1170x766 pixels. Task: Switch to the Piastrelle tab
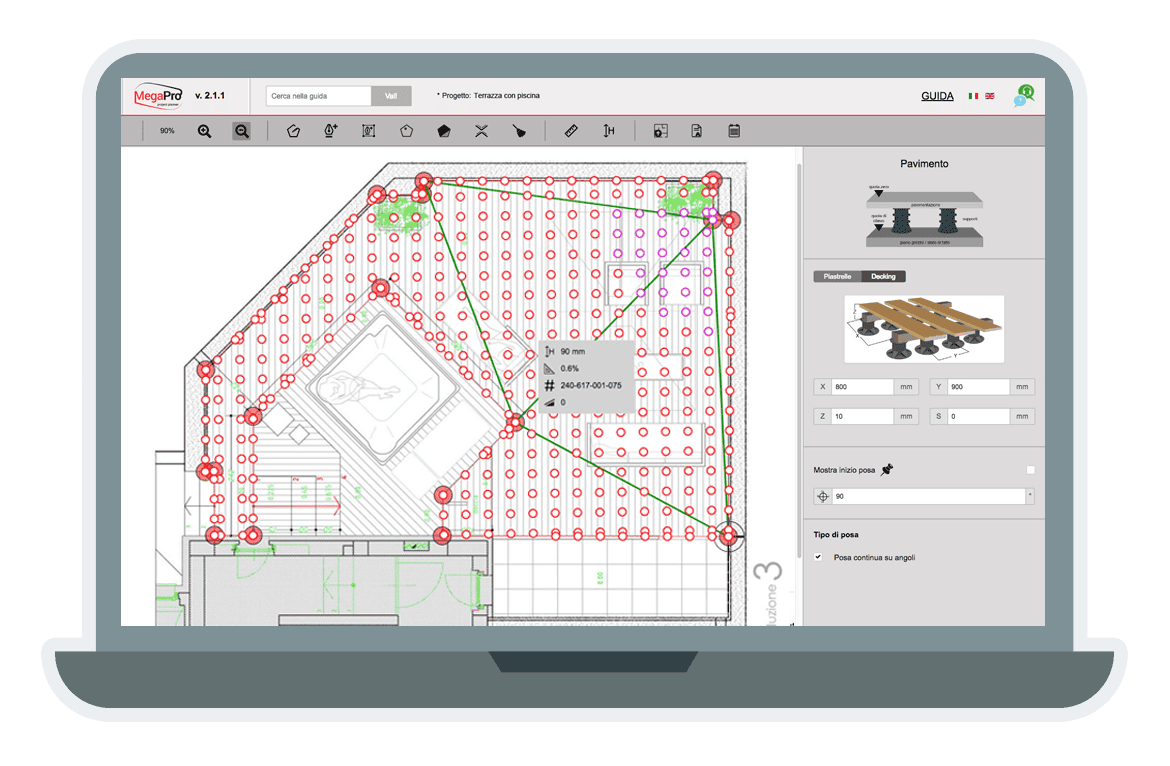(x=837, y=277)
